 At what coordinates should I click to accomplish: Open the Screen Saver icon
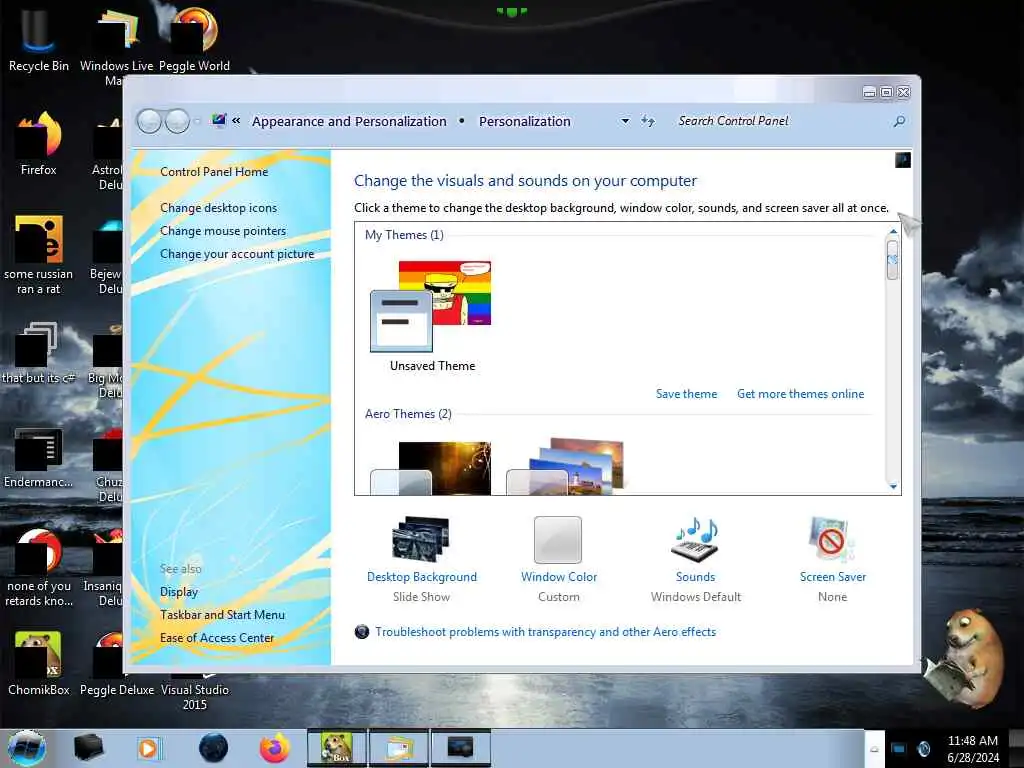pos(831,539)
